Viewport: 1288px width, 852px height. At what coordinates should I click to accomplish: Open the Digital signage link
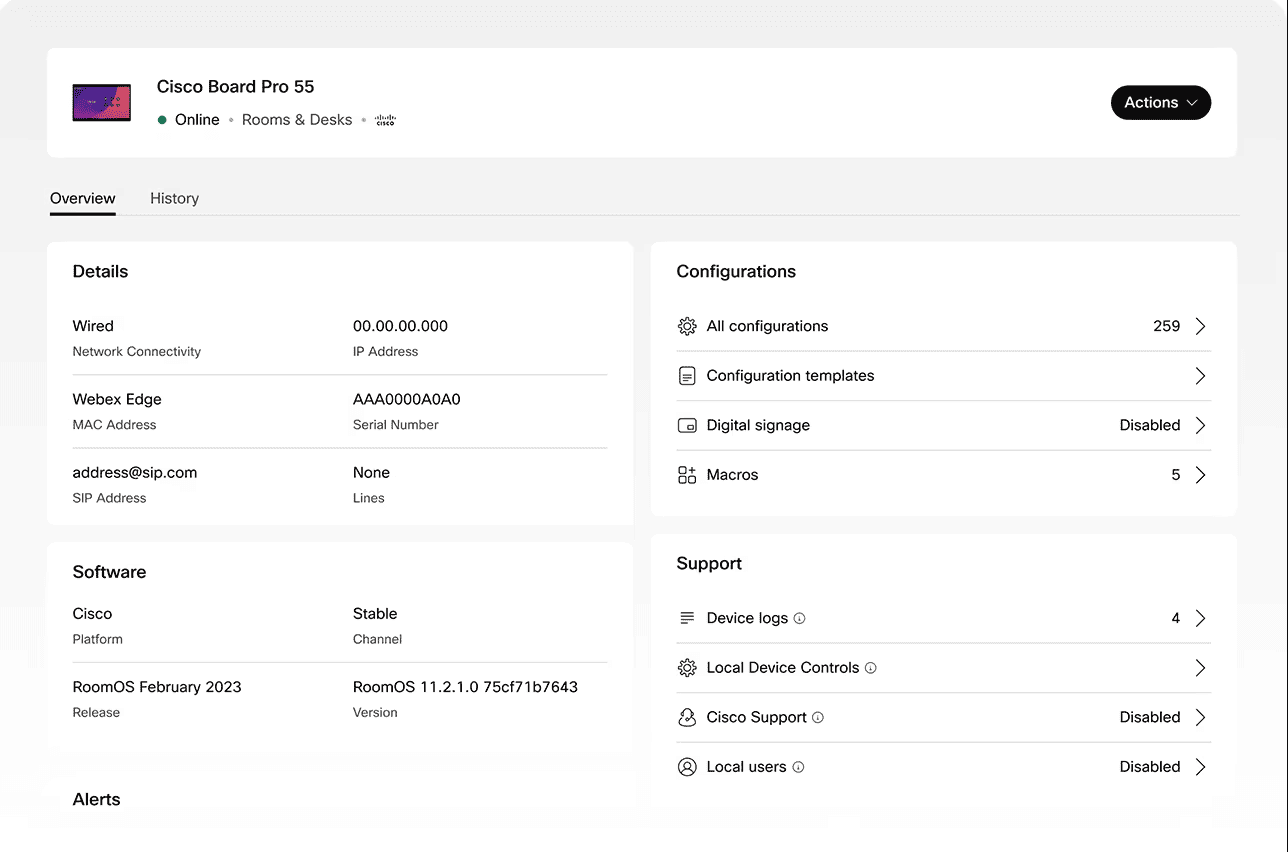coord(758,425)
